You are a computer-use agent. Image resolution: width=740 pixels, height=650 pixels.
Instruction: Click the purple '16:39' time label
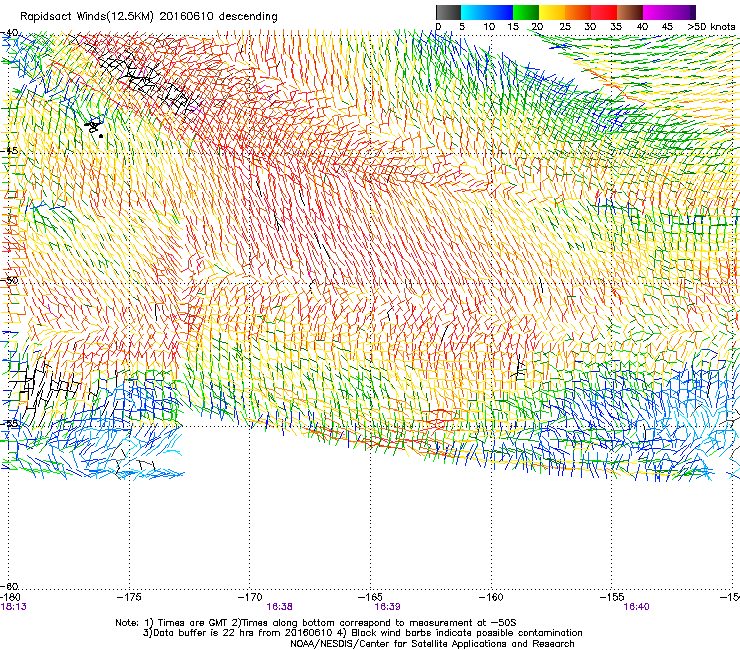(387, 607)
